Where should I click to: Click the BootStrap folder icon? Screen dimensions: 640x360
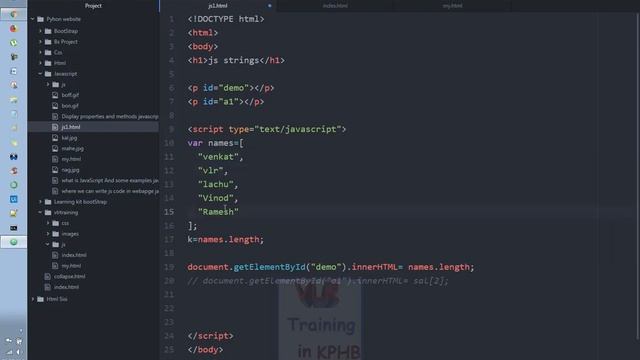click(48, 31)
